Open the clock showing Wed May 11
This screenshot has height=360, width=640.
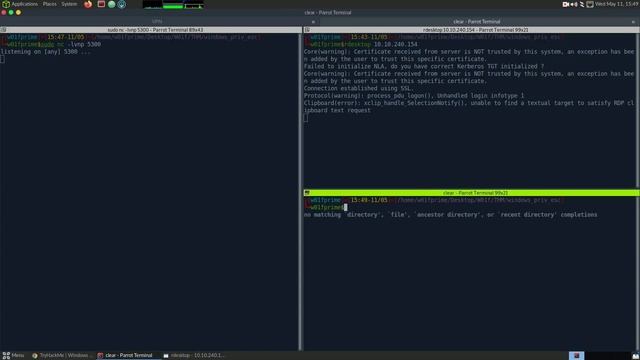tap(616, 4)
